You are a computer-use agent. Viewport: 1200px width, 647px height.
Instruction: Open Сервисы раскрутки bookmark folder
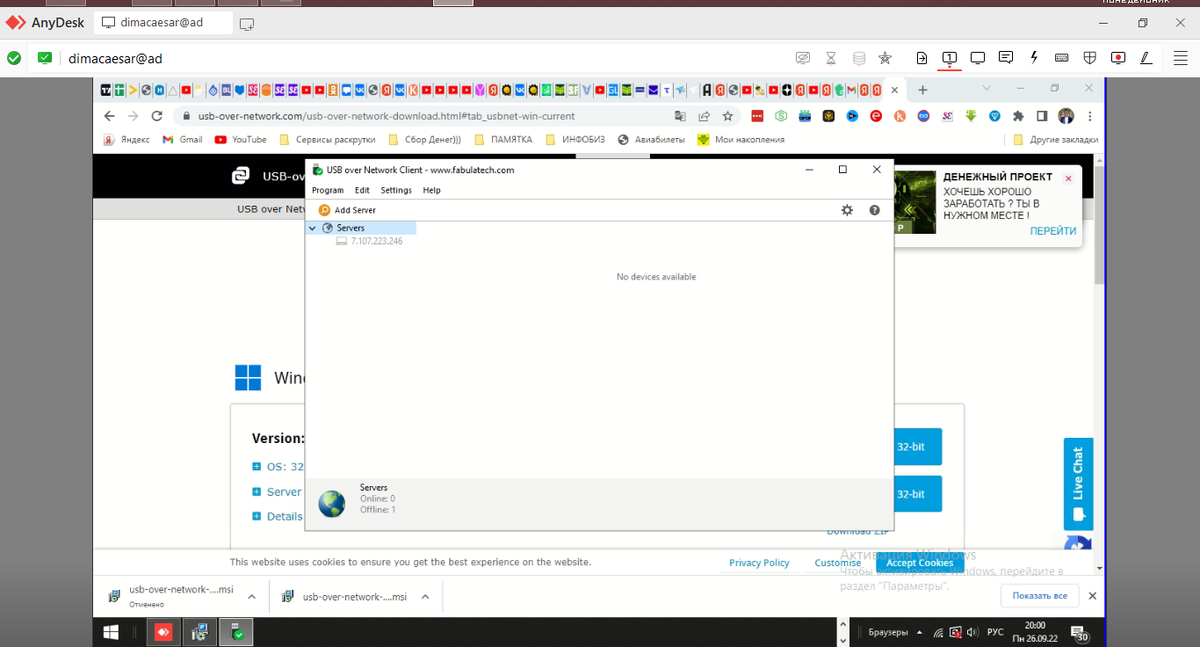pos(328,140)
